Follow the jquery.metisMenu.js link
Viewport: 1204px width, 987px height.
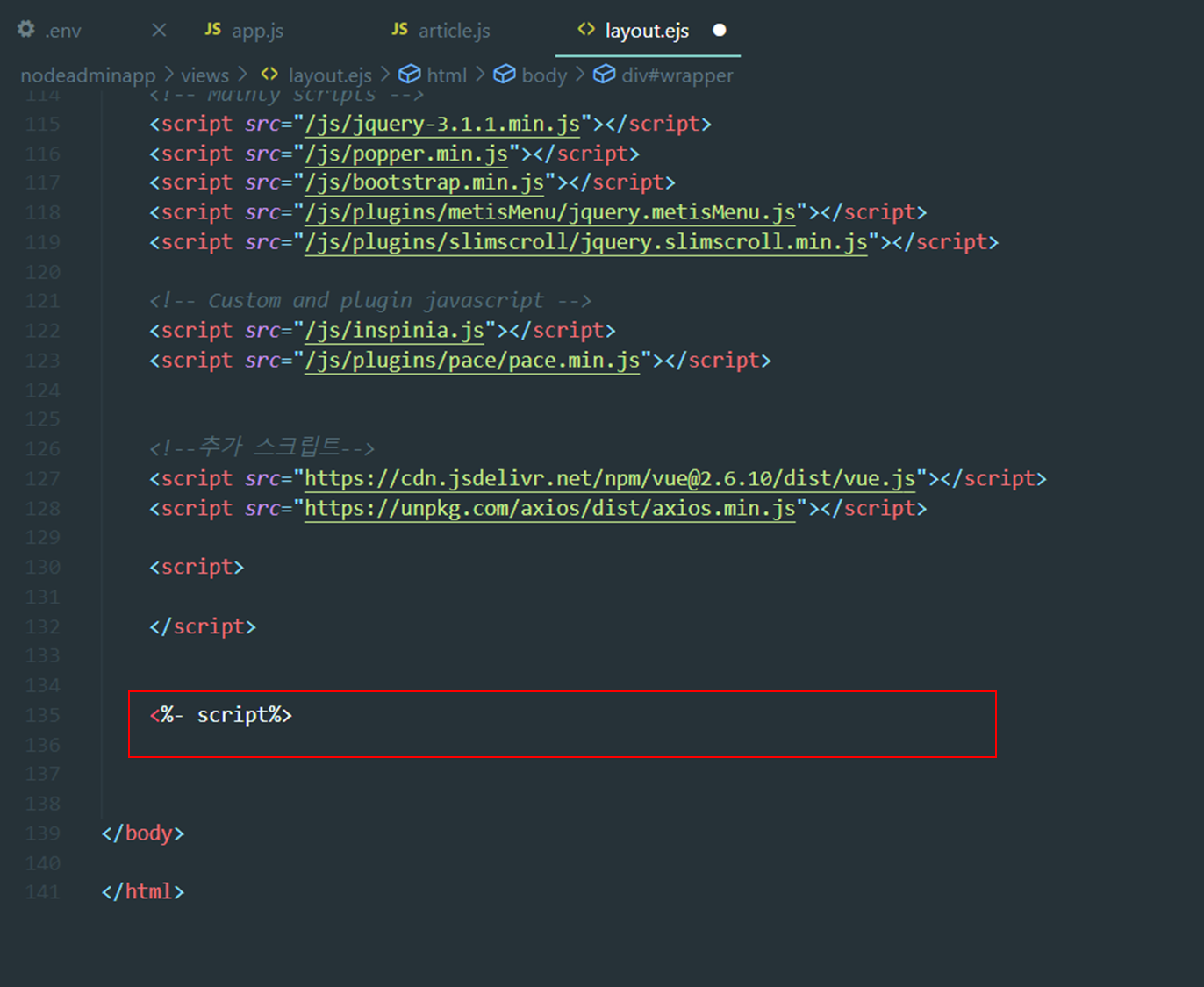coord(550,212)
